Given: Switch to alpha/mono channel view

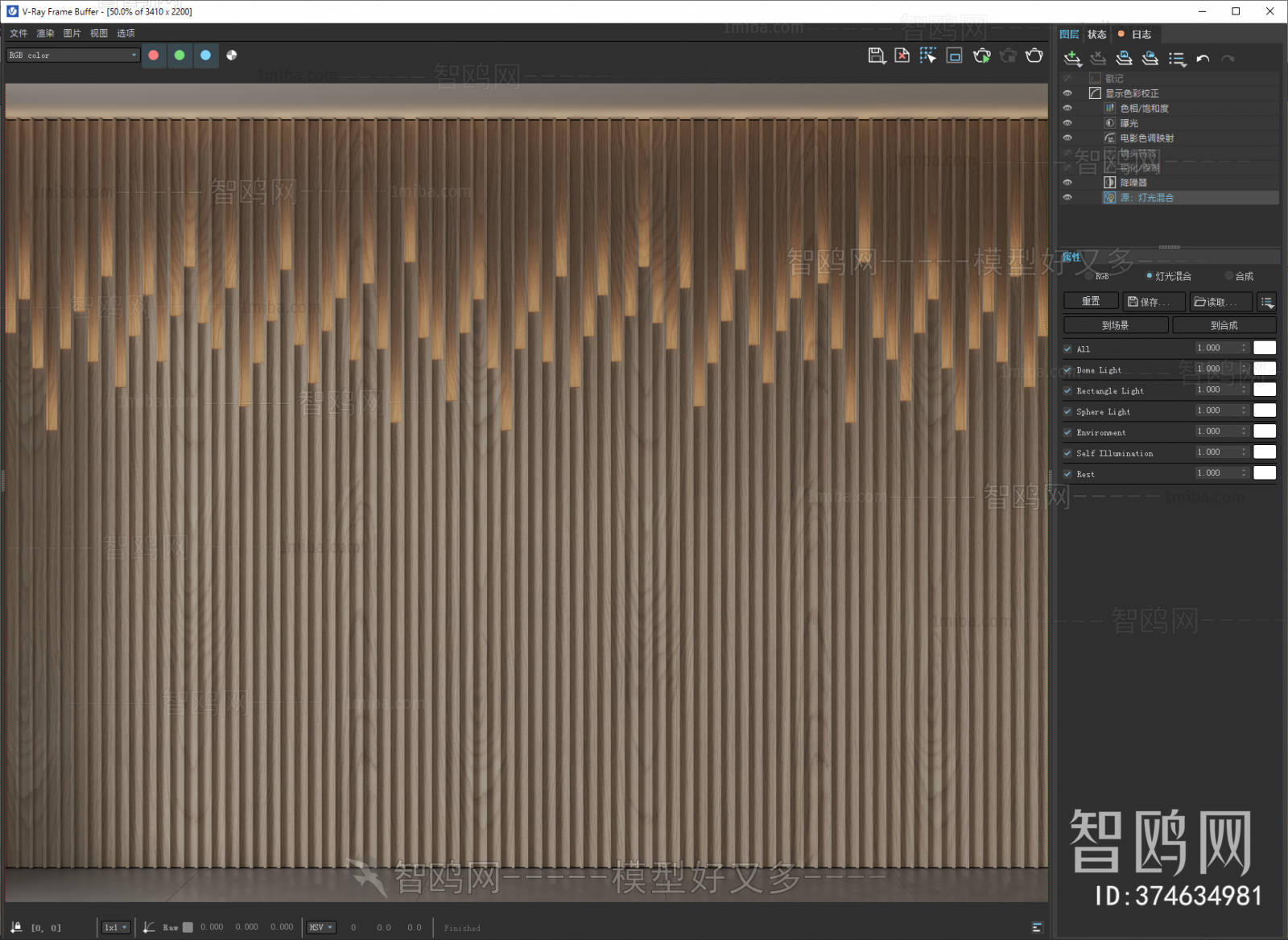Looking at the screenshot, I should 232,56.
